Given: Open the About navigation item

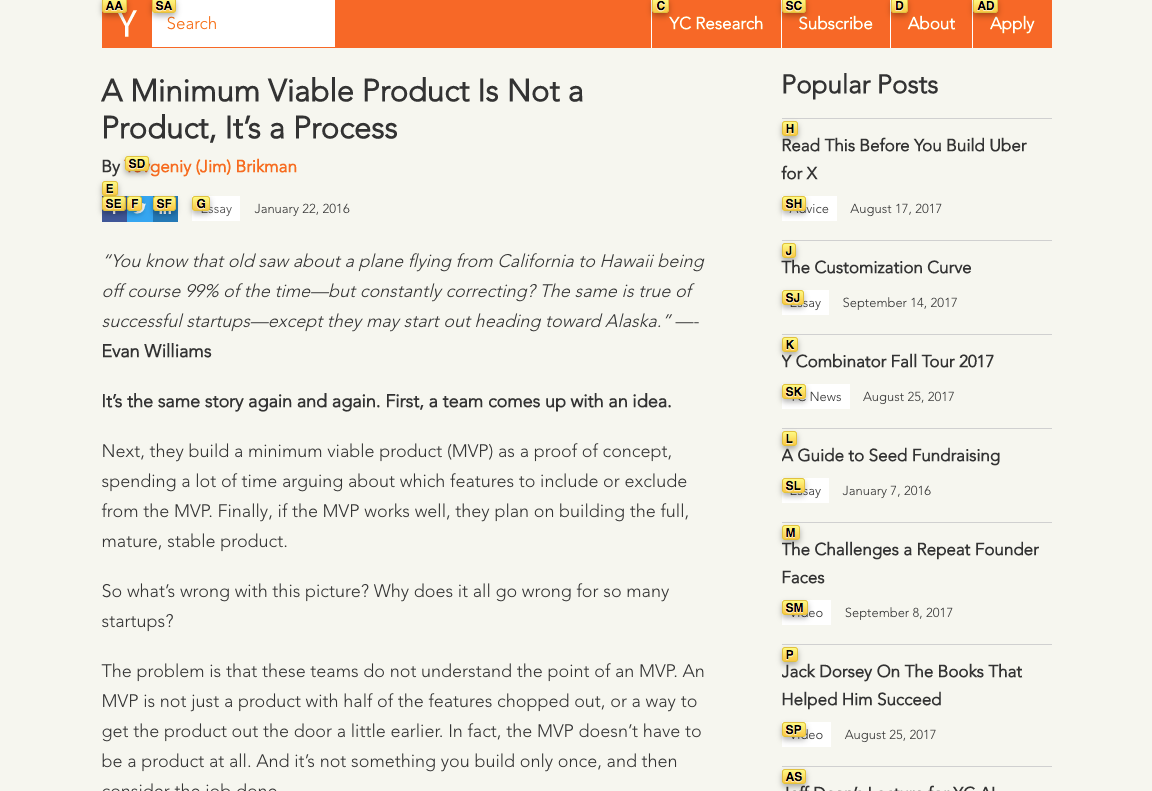Looking at the screenshot, I should (x=931, y=24).
